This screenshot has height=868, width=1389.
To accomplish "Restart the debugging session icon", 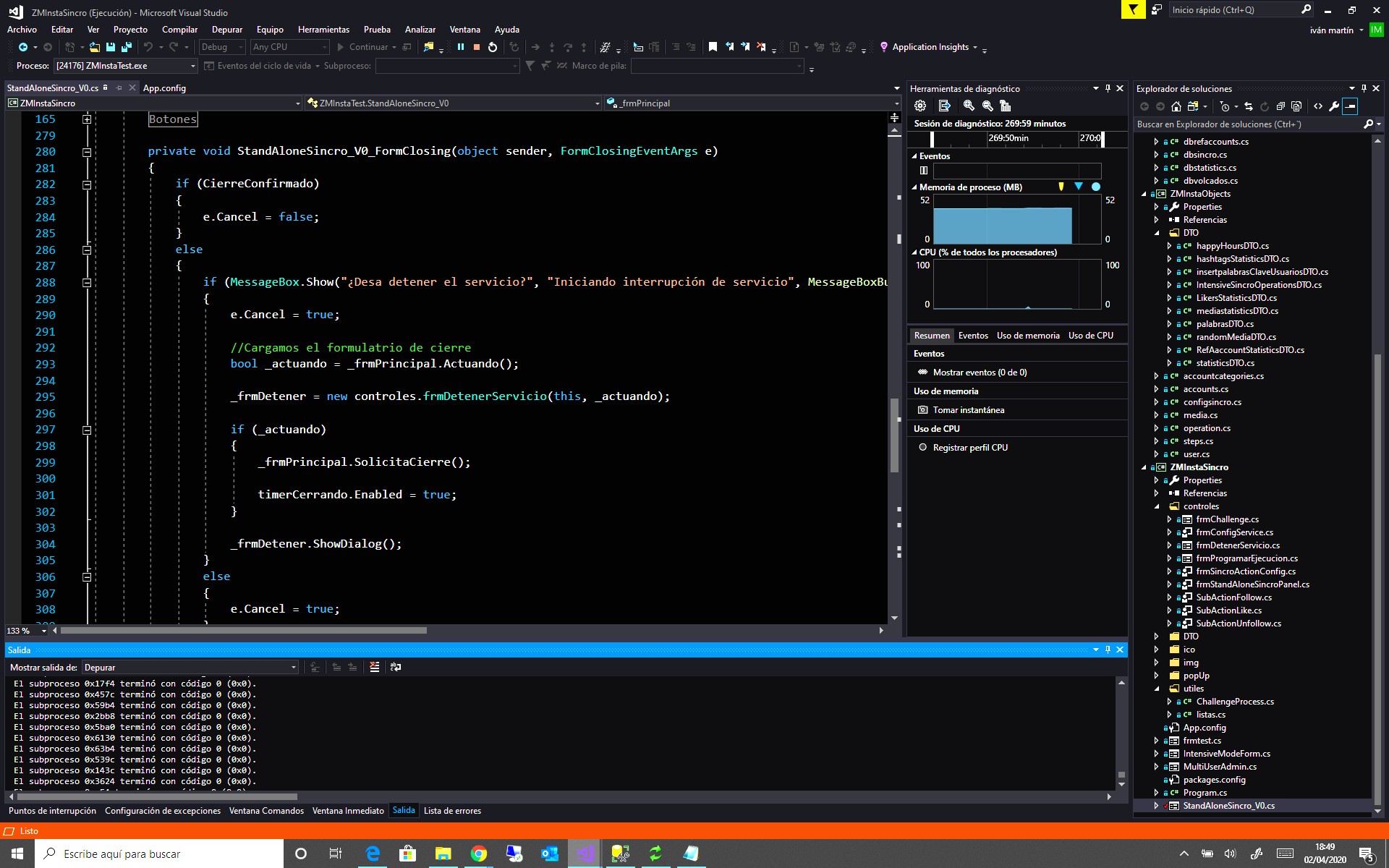I will tap(492, 47).
